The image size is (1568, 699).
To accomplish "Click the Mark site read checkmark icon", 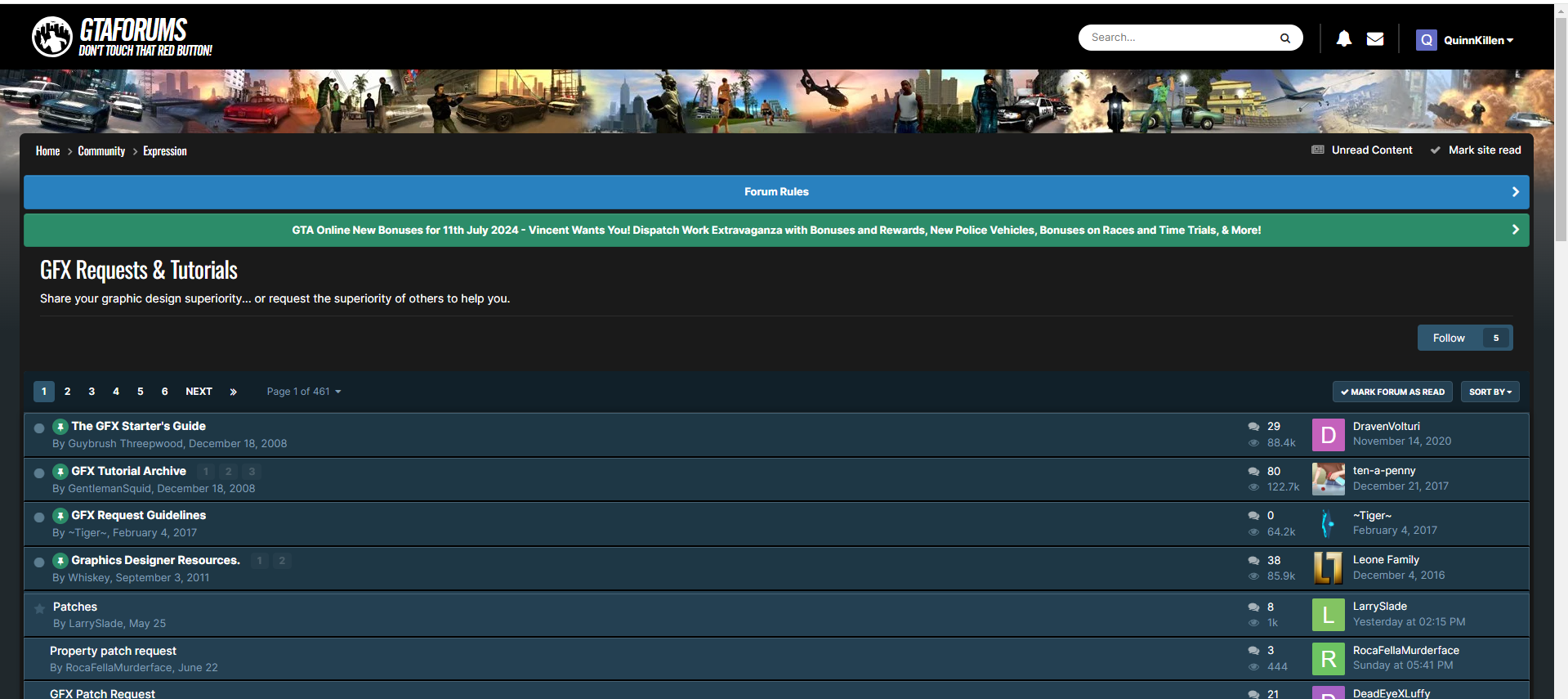I will tap(1435, 150).
